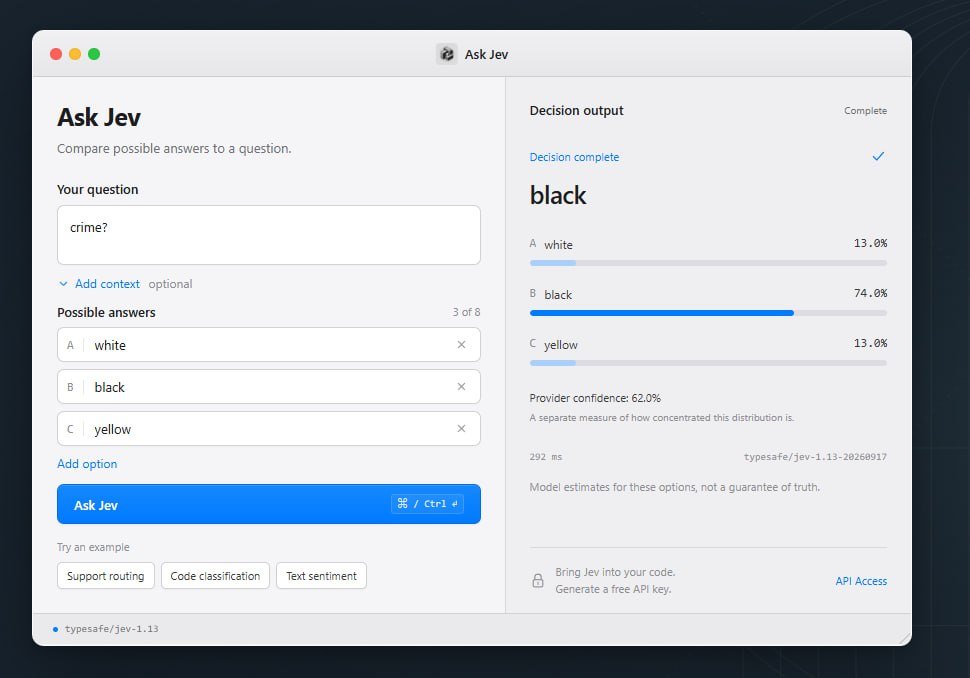Click the Ask Jev app logo icon
The image size is (970, 678).
(446, 54)
